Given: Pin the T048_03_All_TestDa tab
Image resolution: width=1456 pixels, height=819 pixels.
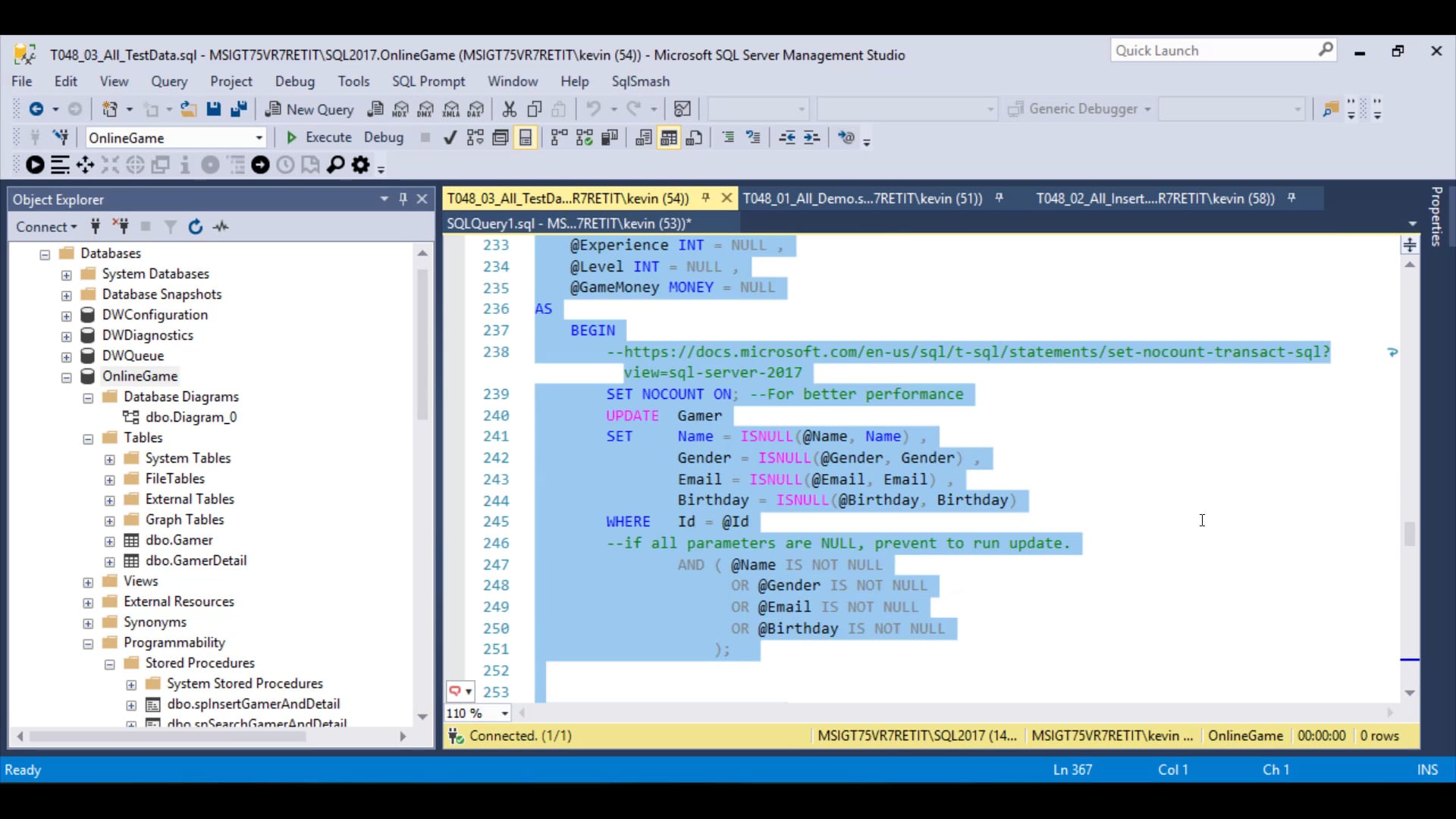Looking at the screenshot, I should point(705,198).
